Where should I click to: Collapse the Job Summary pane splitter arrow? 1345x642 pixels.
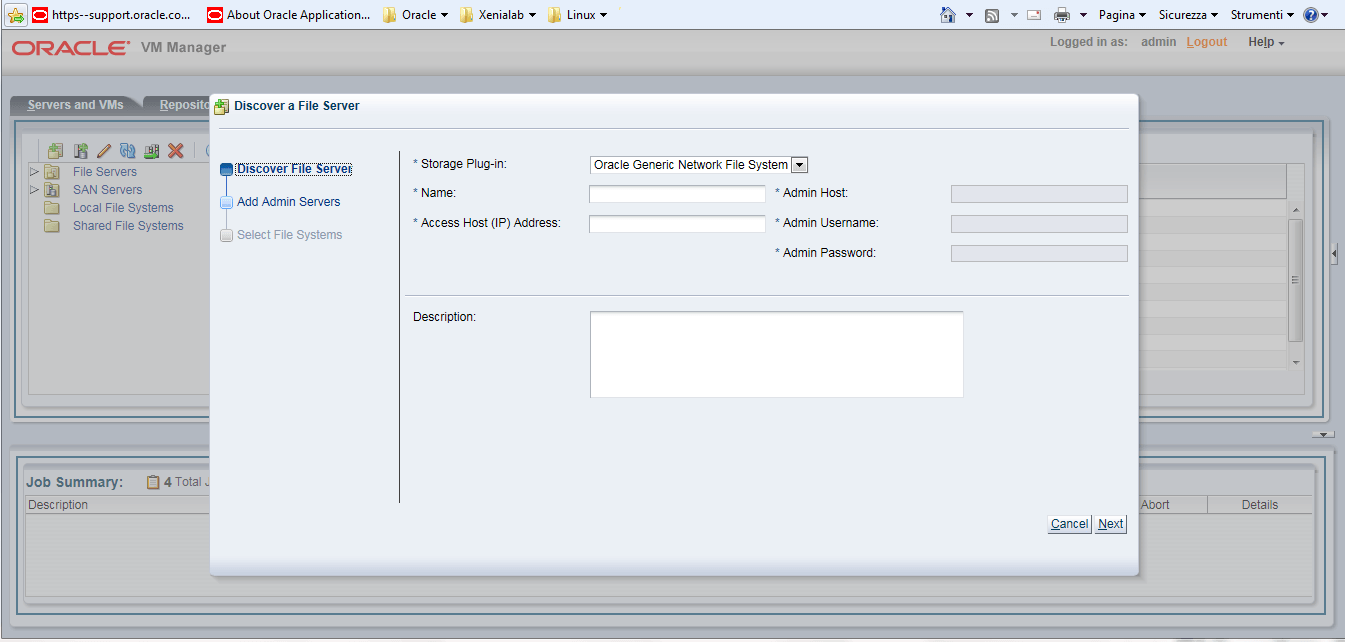point(1323,435)
